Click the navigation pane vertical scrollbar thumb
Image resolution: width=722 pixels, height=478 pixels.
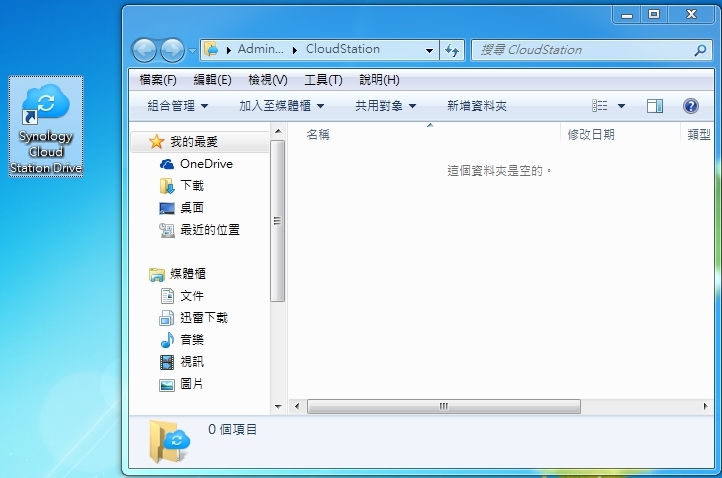278,221
